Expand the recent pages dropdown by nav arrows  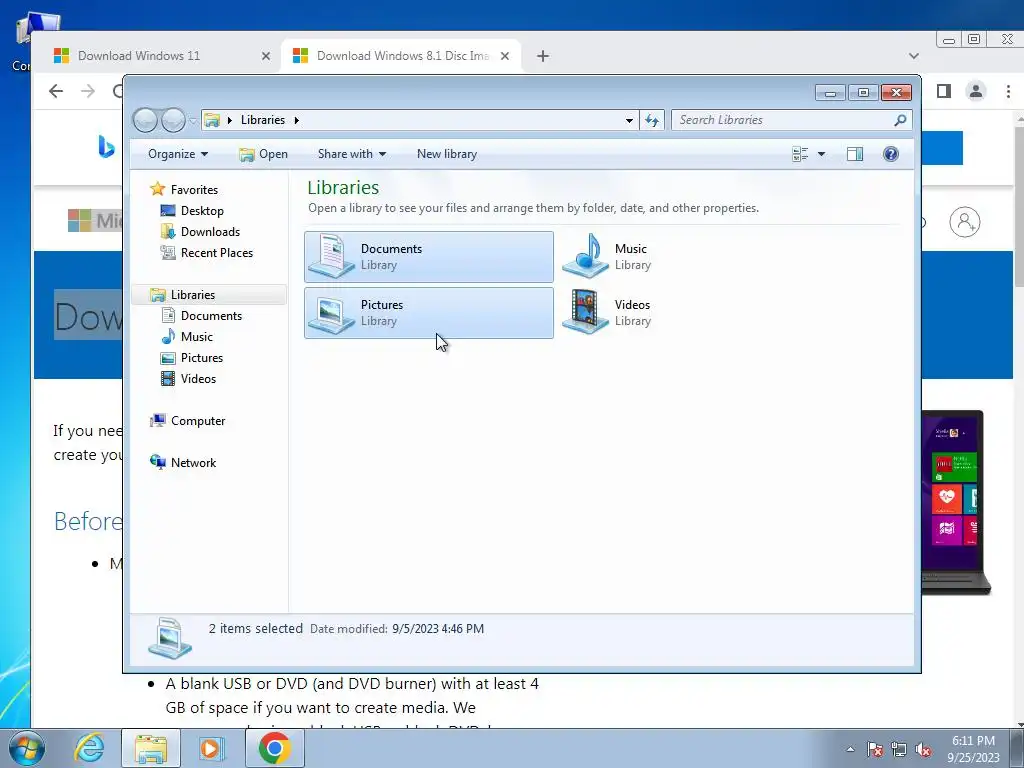coord(193,121)
